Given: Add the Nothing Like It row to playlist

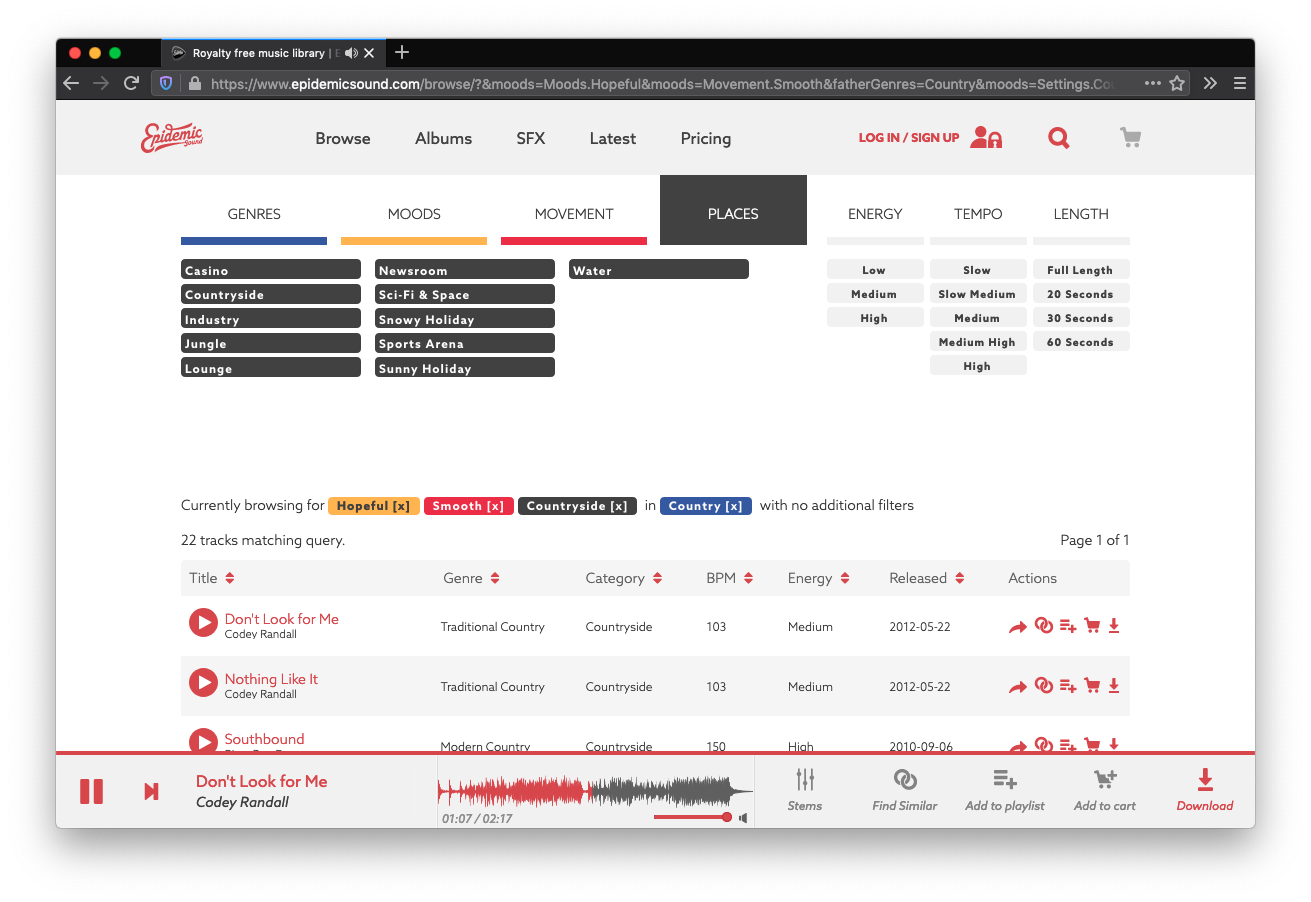Looking at the screenshot, I should click(x=1068, y=686).
